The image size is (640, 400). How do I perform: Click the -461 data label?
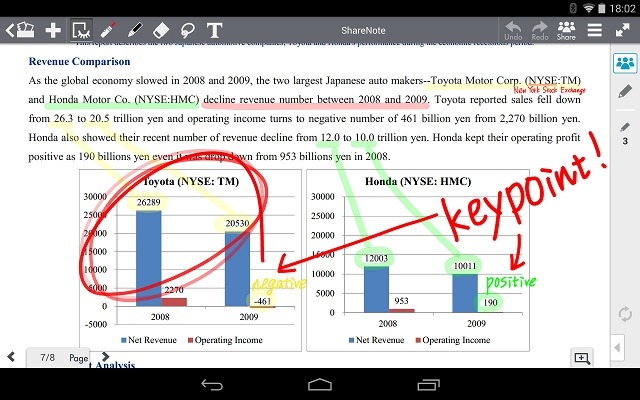[x=262, y=301]
